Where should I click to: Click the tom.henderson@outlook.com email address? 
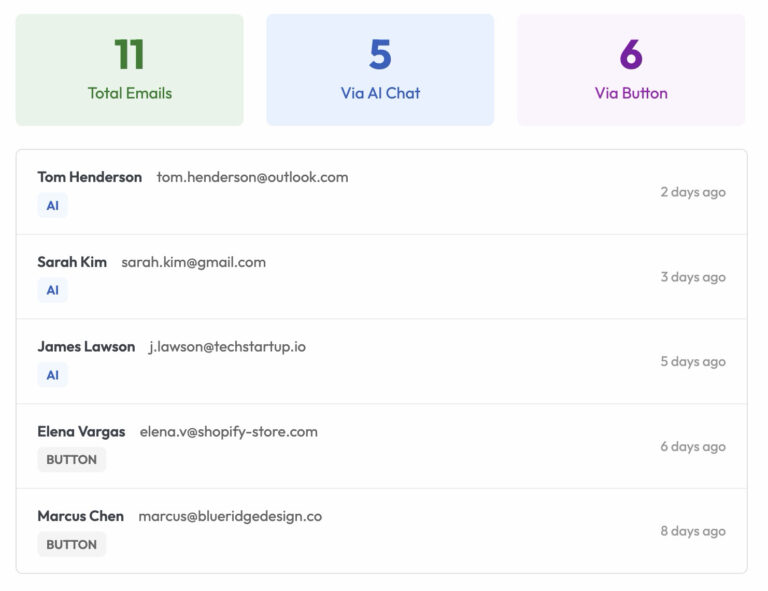[252, 177]
